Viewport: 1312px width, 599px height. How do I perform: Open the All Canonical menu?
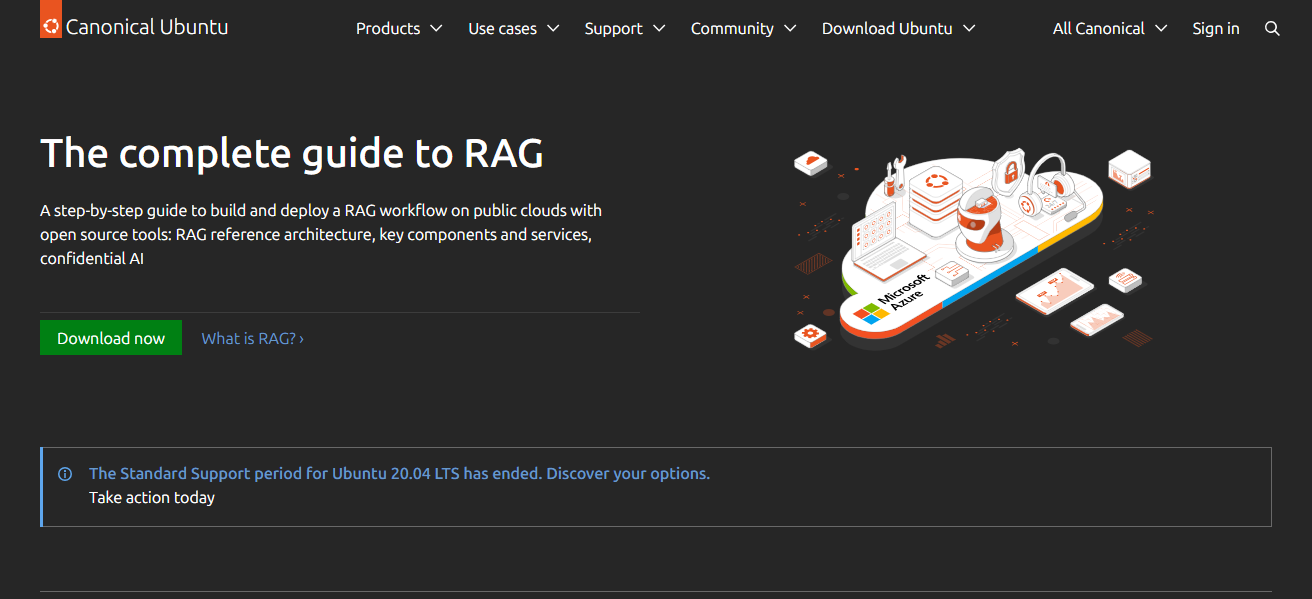[x=1110, y=29]
